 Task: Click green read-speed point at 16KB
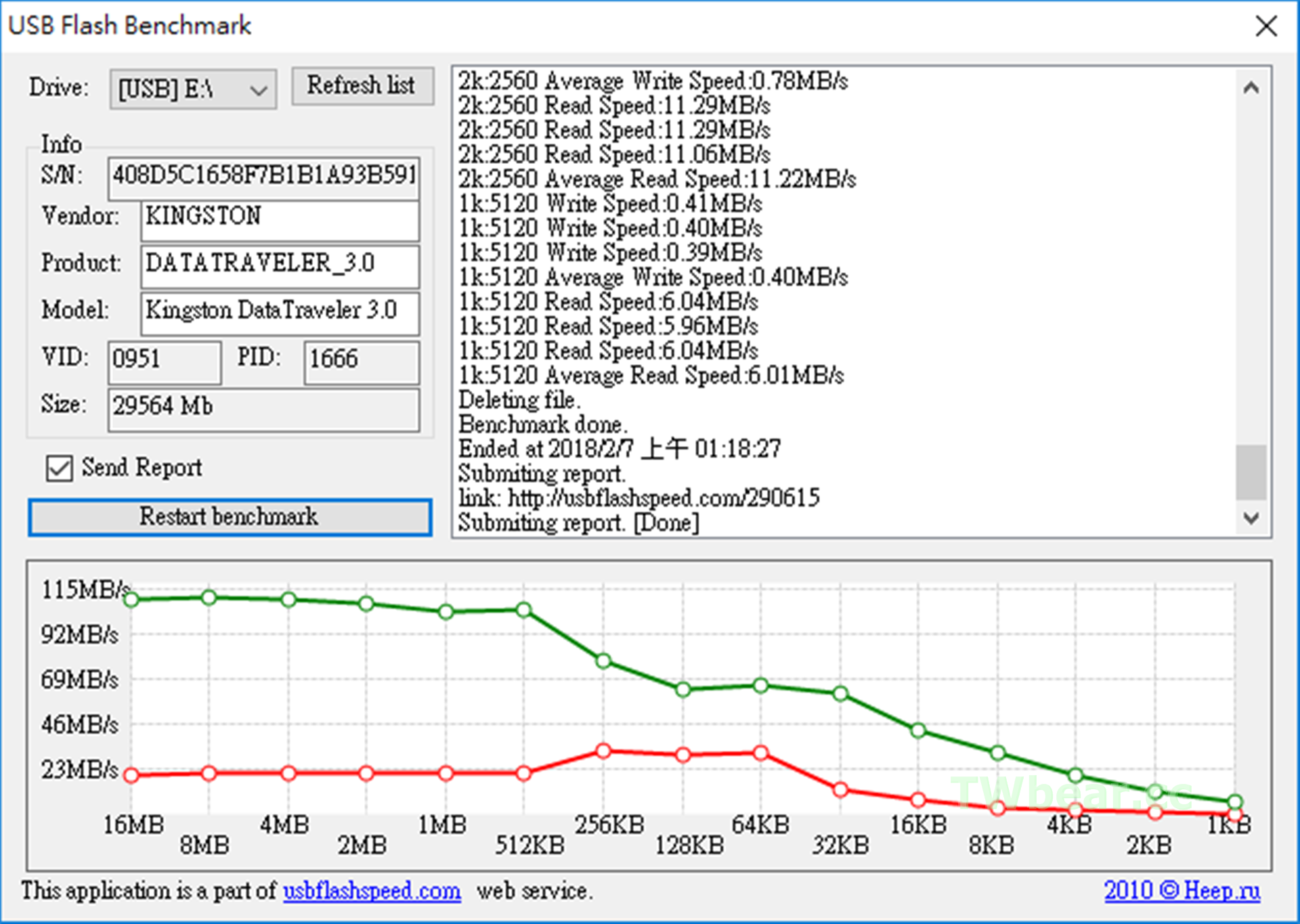point(918,730)
